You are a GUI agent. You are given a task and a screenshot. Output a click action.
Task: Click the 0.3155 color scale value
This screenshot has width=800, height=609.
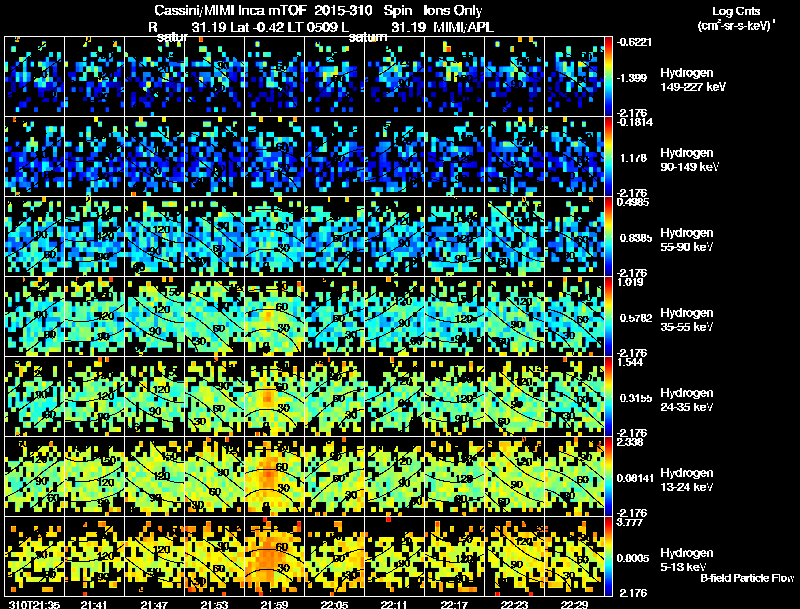(636, 398)
